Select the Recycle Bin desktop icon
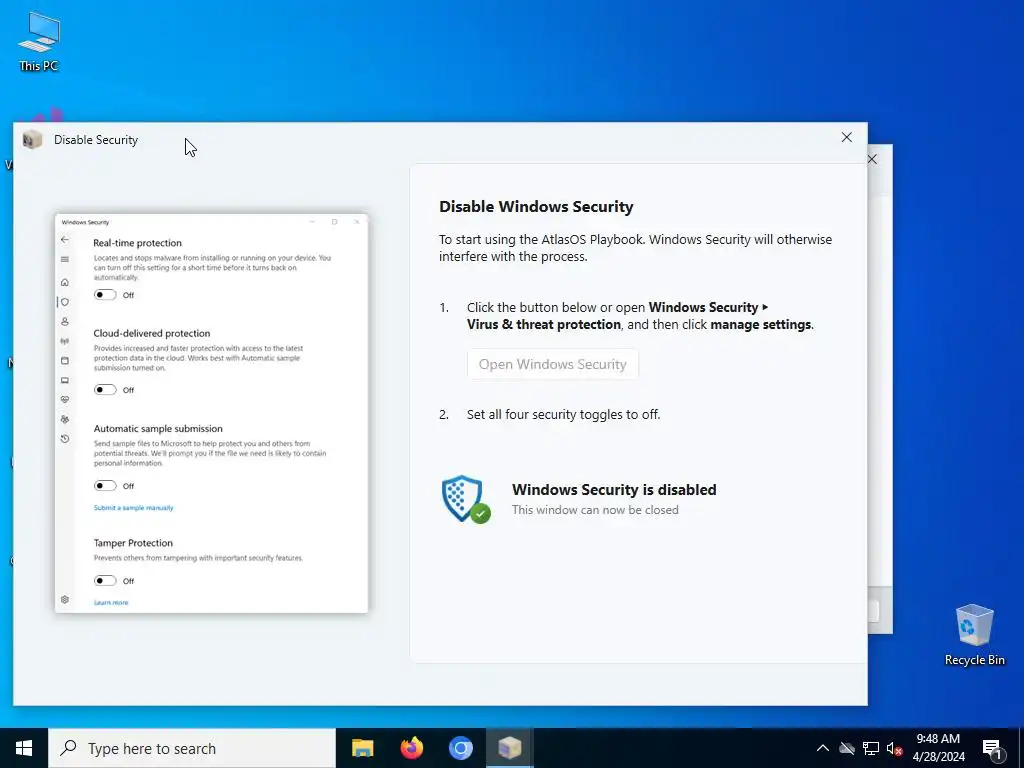 click(x=974, y=635)
